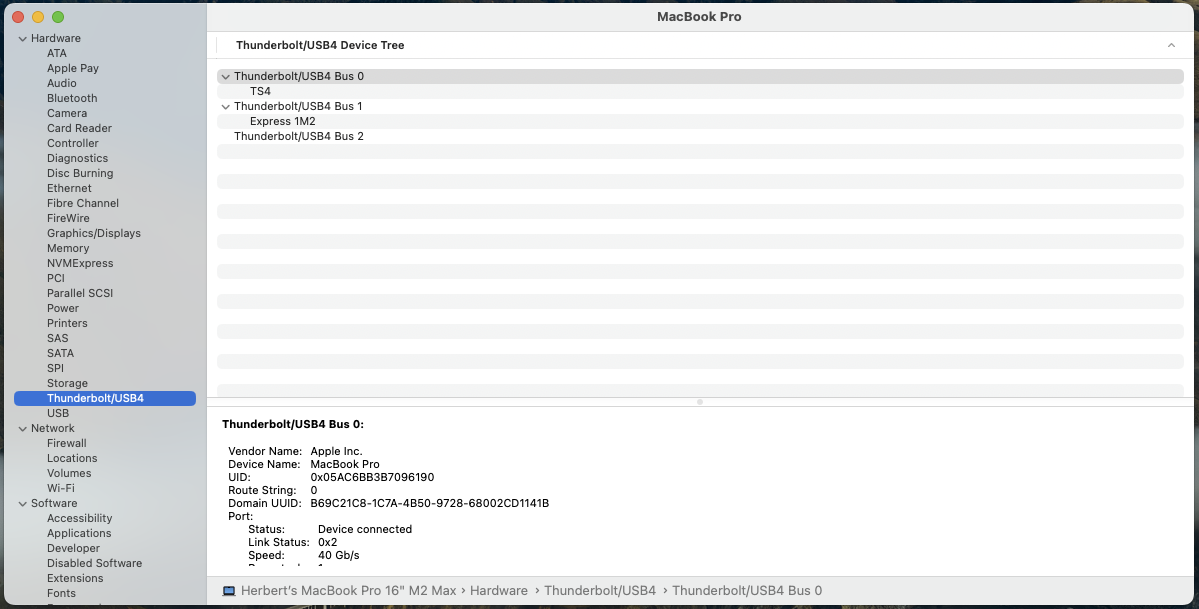This screenshot has width=1199, height=609.
Task: Select Fonts under Software
Action: pyautogui.click(x=61, y=593)
